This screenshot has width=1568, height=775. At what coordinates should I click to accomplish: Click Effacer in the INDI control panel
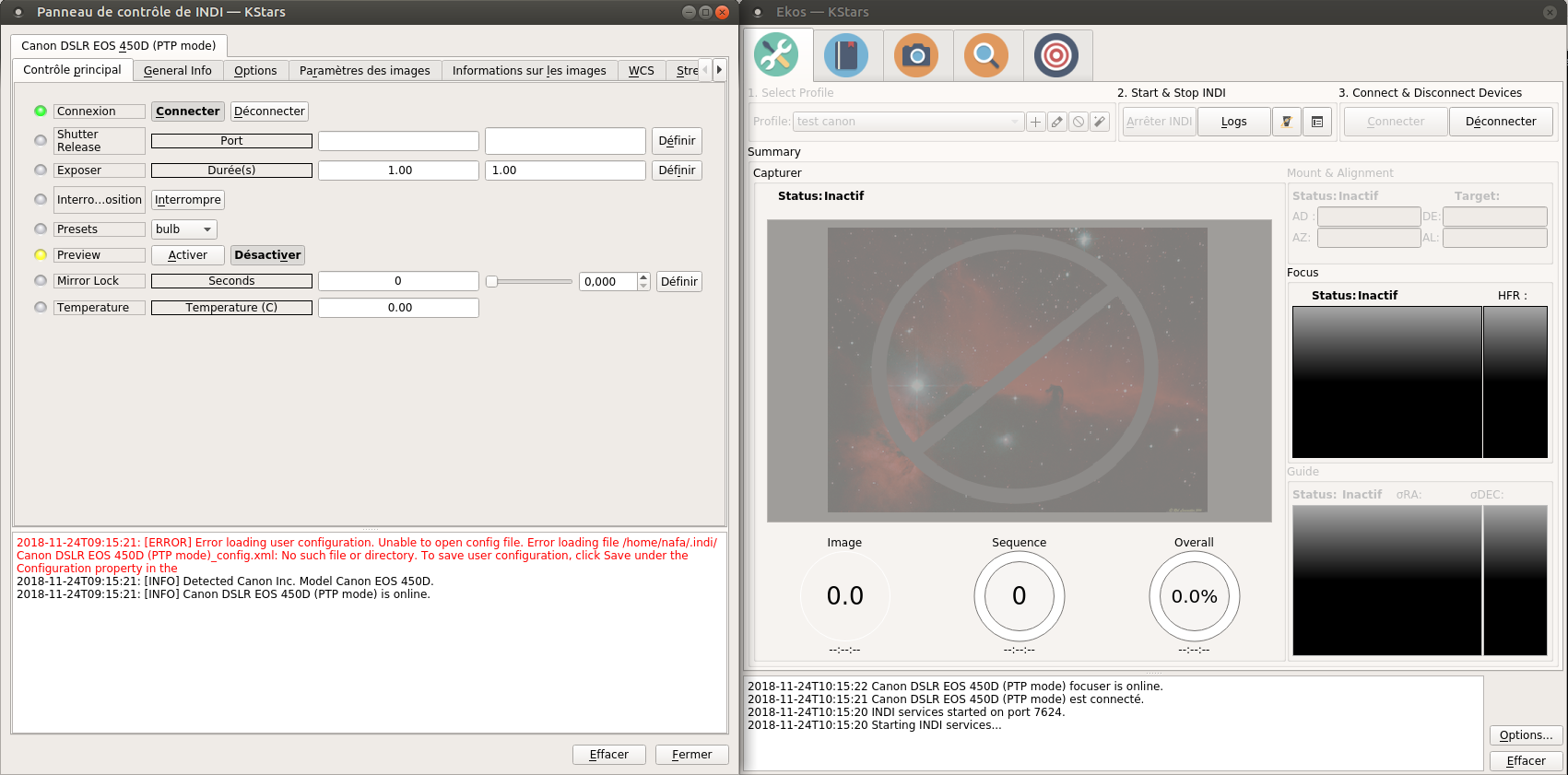pos(609,755)
